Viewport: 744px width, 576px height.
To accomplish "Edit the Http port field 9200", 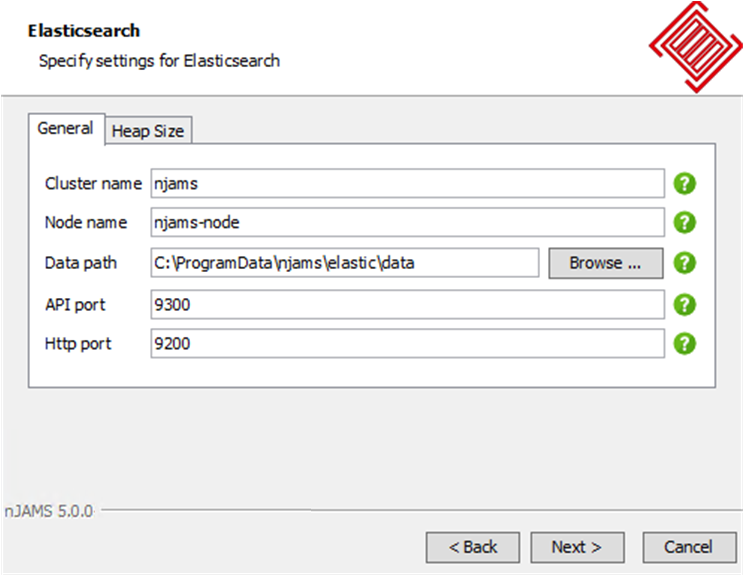I will pyautogui.click(x=407, y=344).
